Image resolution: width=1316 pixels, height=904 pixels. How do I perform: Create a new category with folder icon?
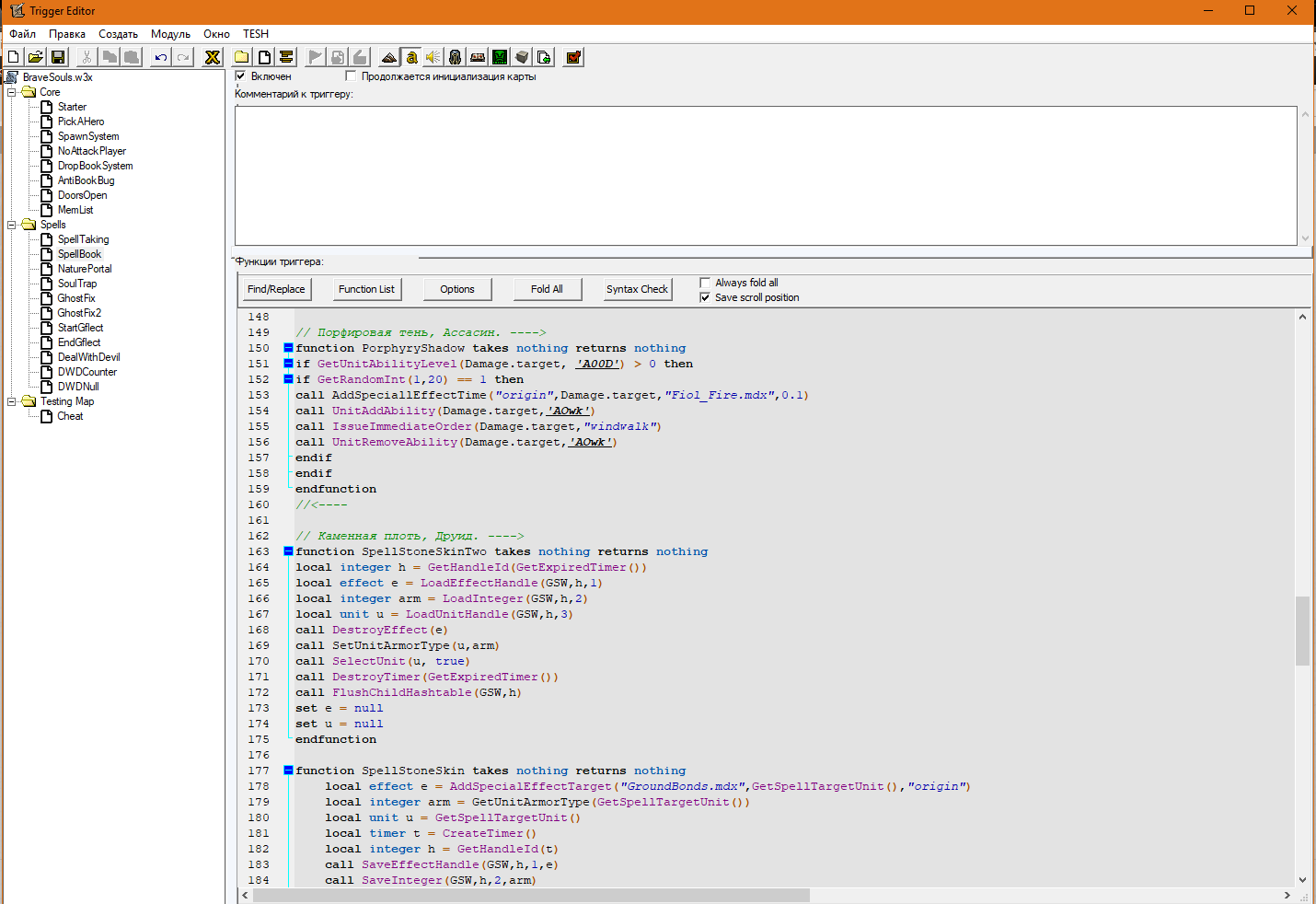point(242,57)
